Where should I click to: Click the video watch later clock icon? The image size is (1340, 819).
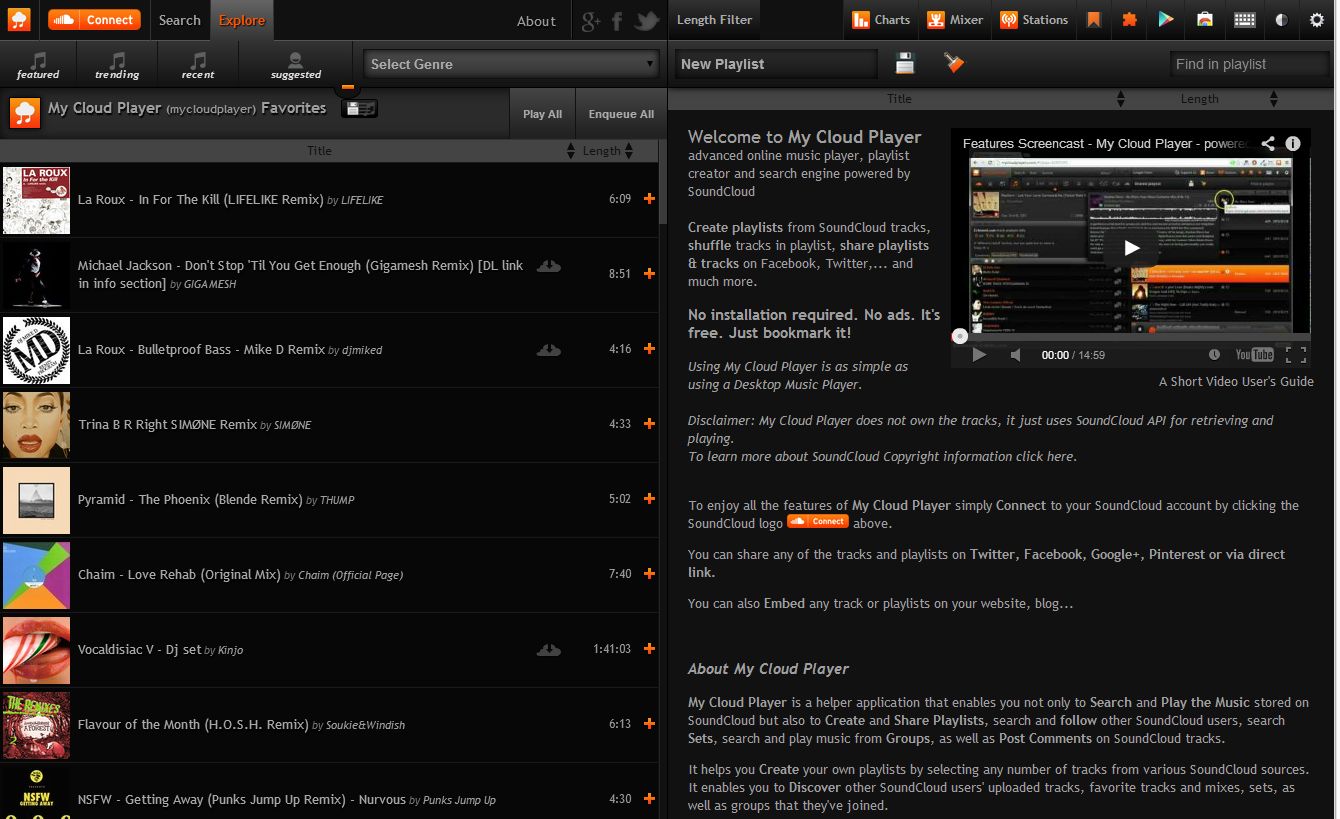1214,355
